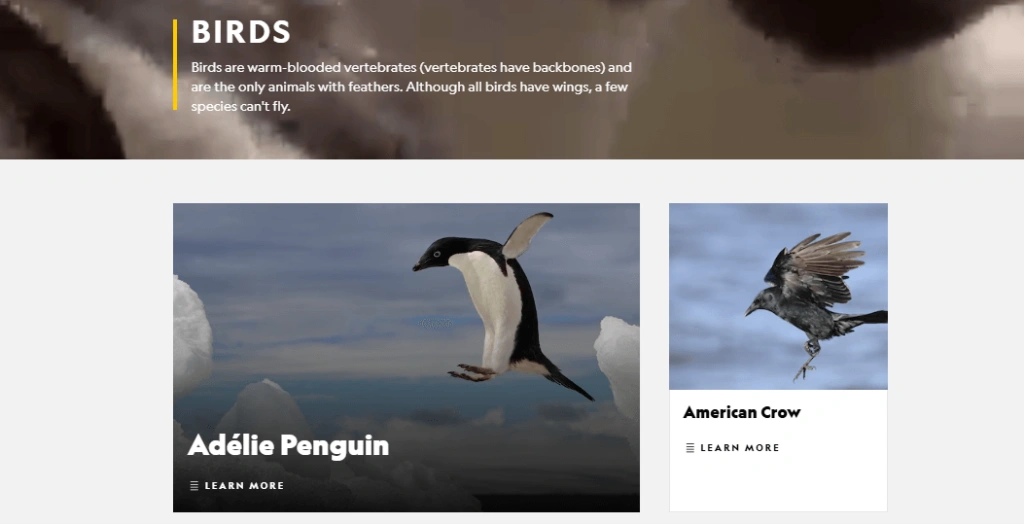Click the iceberg at left of penguin photo

point(192,335)
